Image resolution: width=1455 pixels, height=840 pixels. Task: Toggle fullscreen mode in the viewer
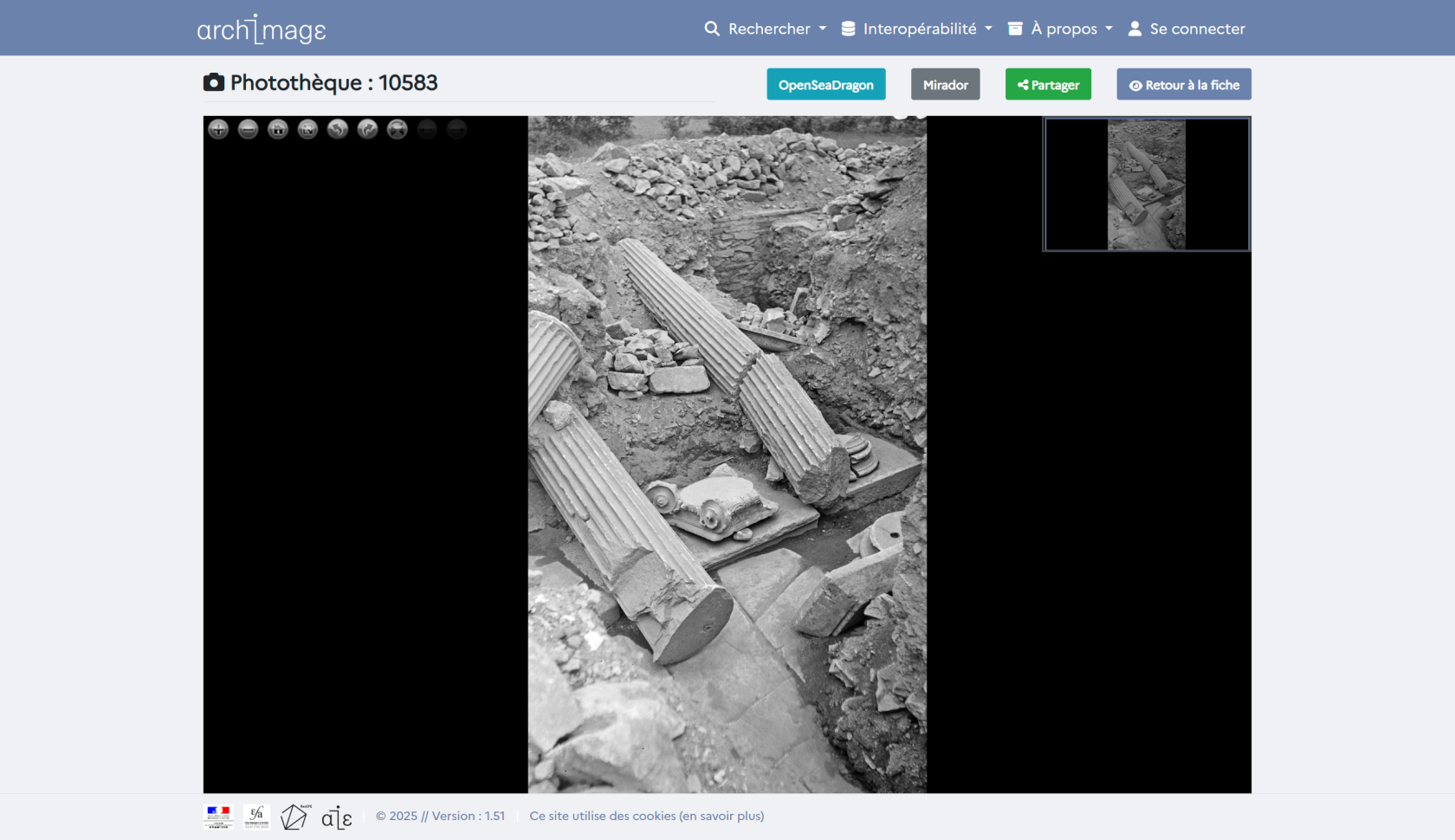click(x=307, y=129)
